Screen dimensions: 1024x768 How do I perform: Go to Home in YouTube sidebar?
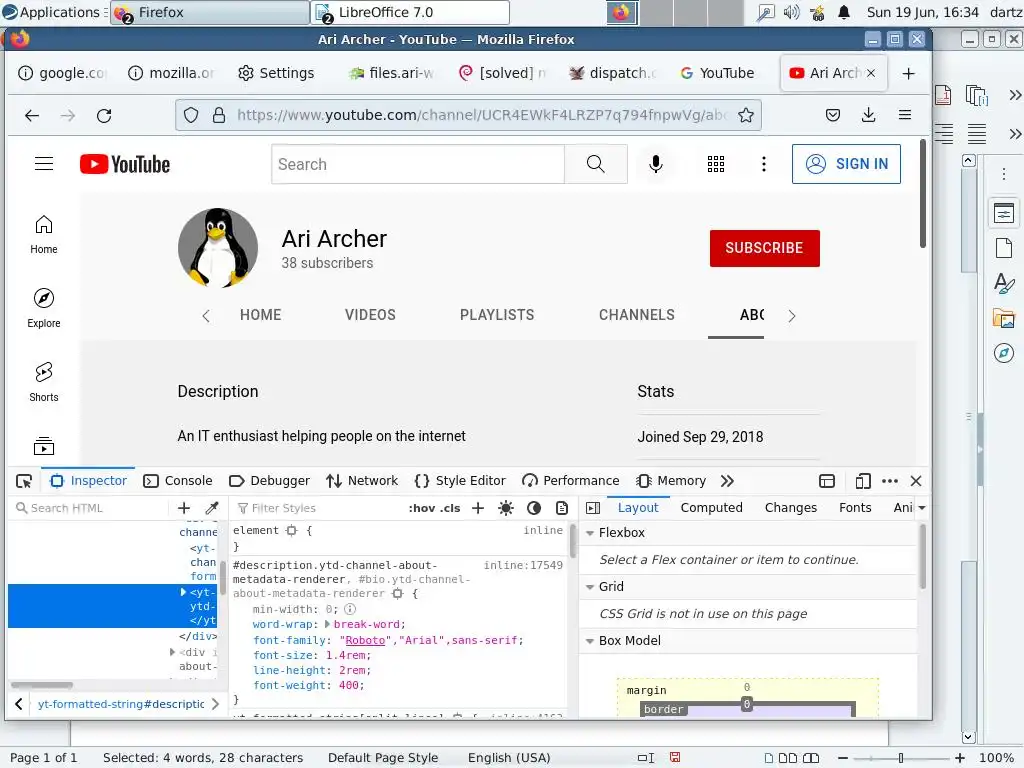[x=44, y=235]
